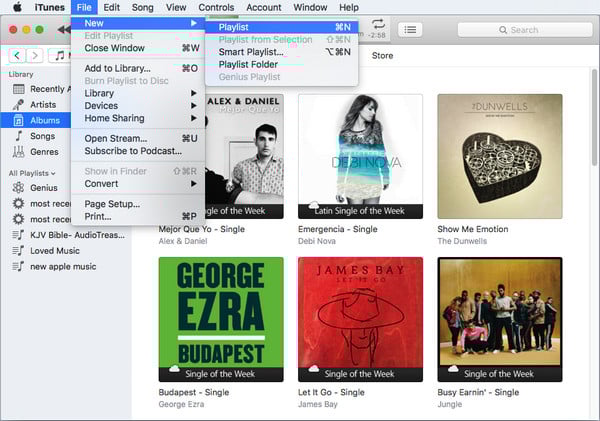This screenshot has height=421, width=600.
Task: Open the iTunes application menu
Action: [49, 7]
